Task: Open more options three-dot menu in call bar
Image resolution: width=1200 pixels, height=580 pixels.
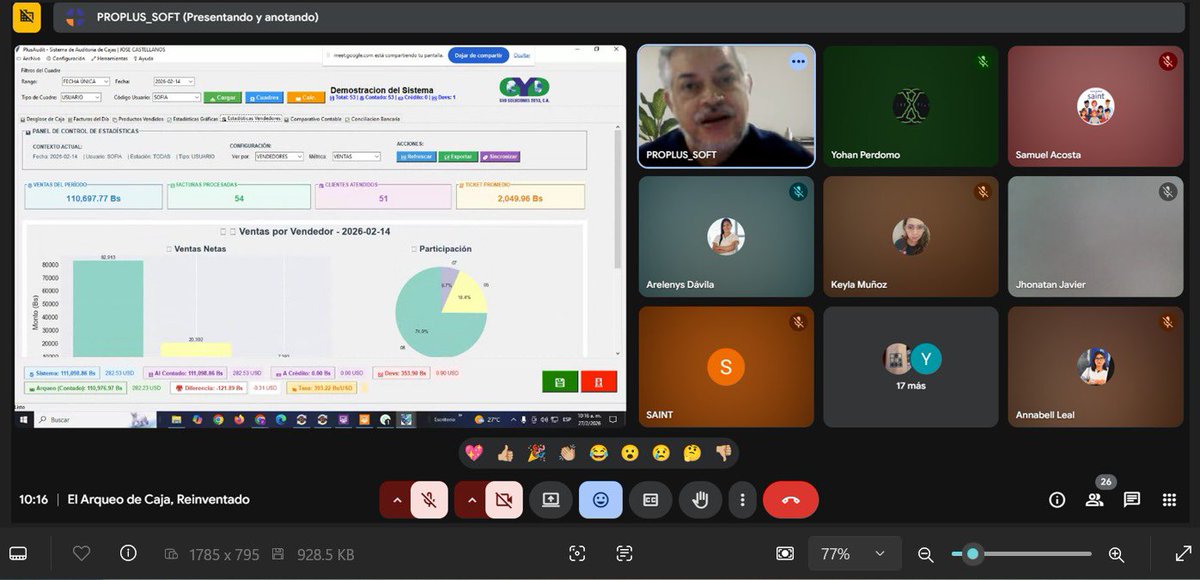Action: coord(741,500)
